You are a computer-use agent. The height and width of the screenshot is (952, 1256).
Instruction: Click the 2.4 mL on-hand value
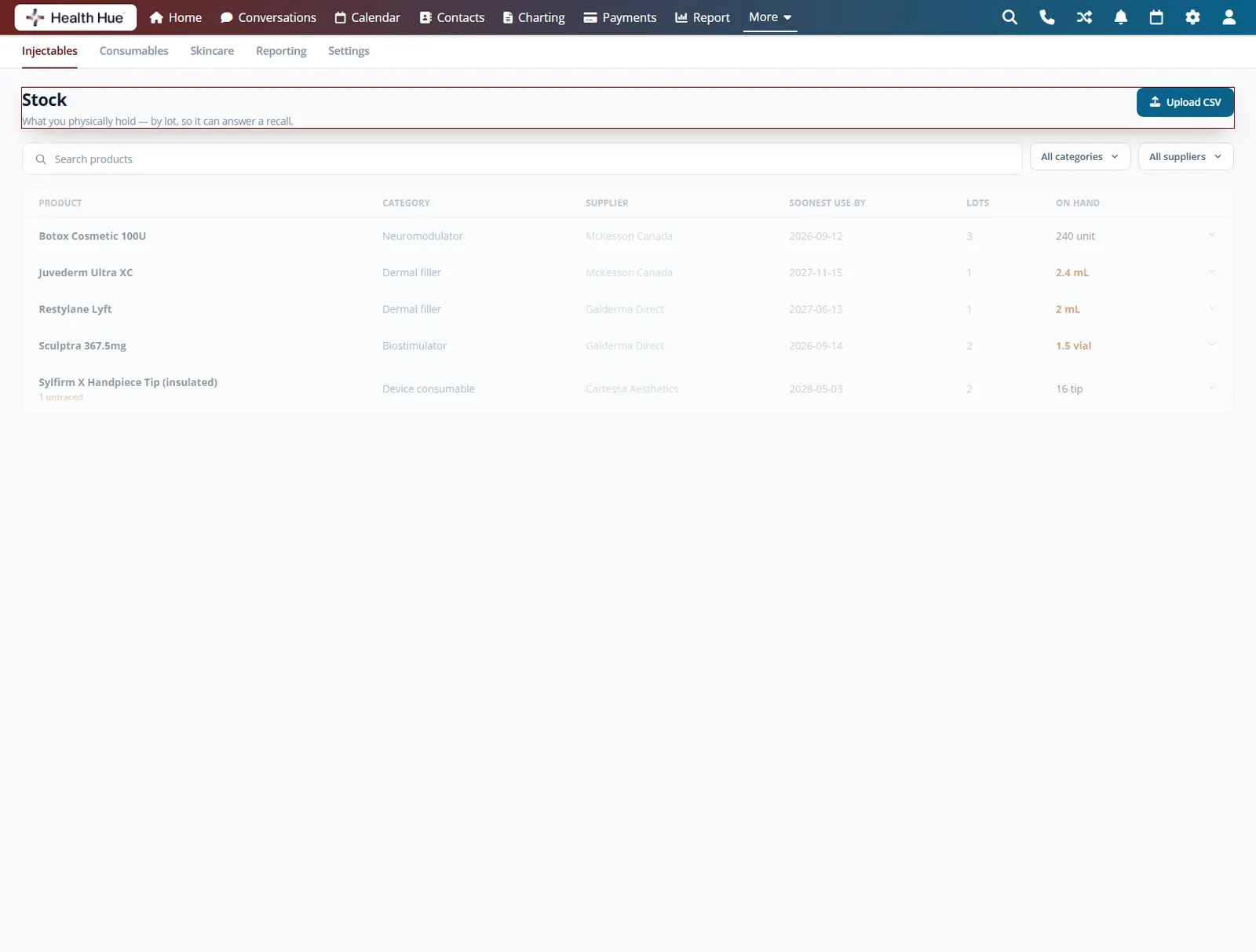(x=1072, y=273)
